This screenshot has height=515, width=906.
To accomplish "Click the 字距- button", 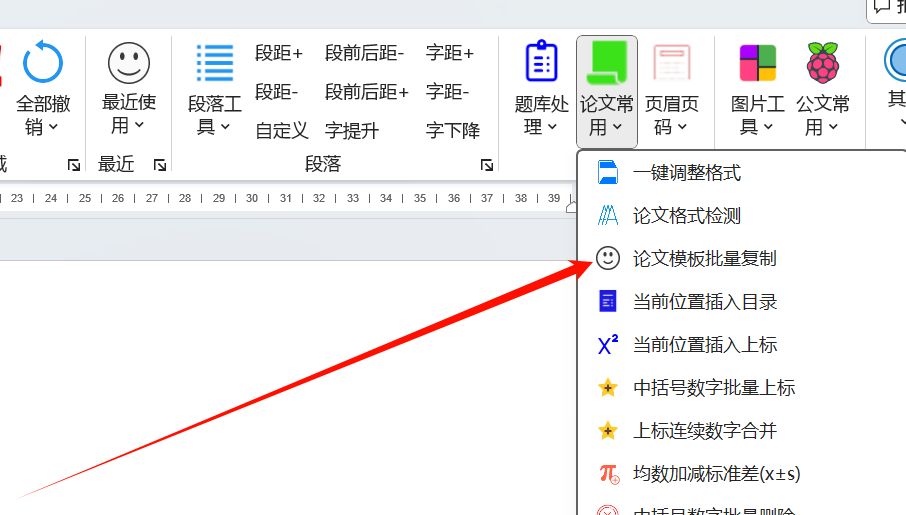I will coord(448,92).
